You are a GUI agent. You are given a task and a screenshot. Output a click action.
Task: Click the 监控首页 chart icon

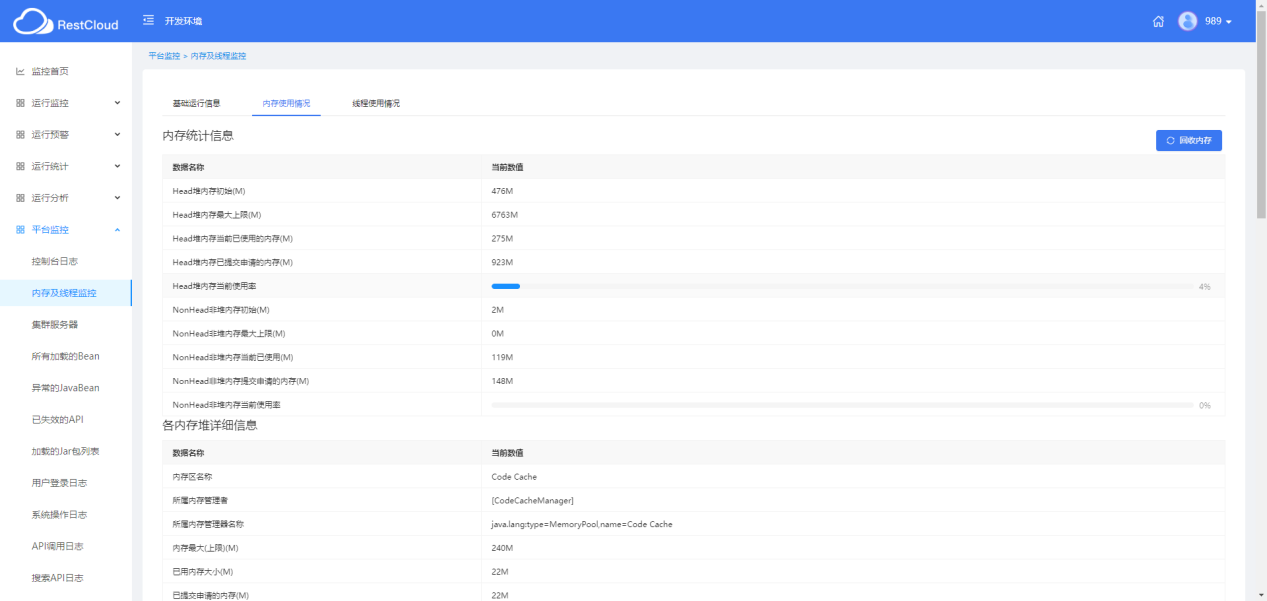(20, 72)
